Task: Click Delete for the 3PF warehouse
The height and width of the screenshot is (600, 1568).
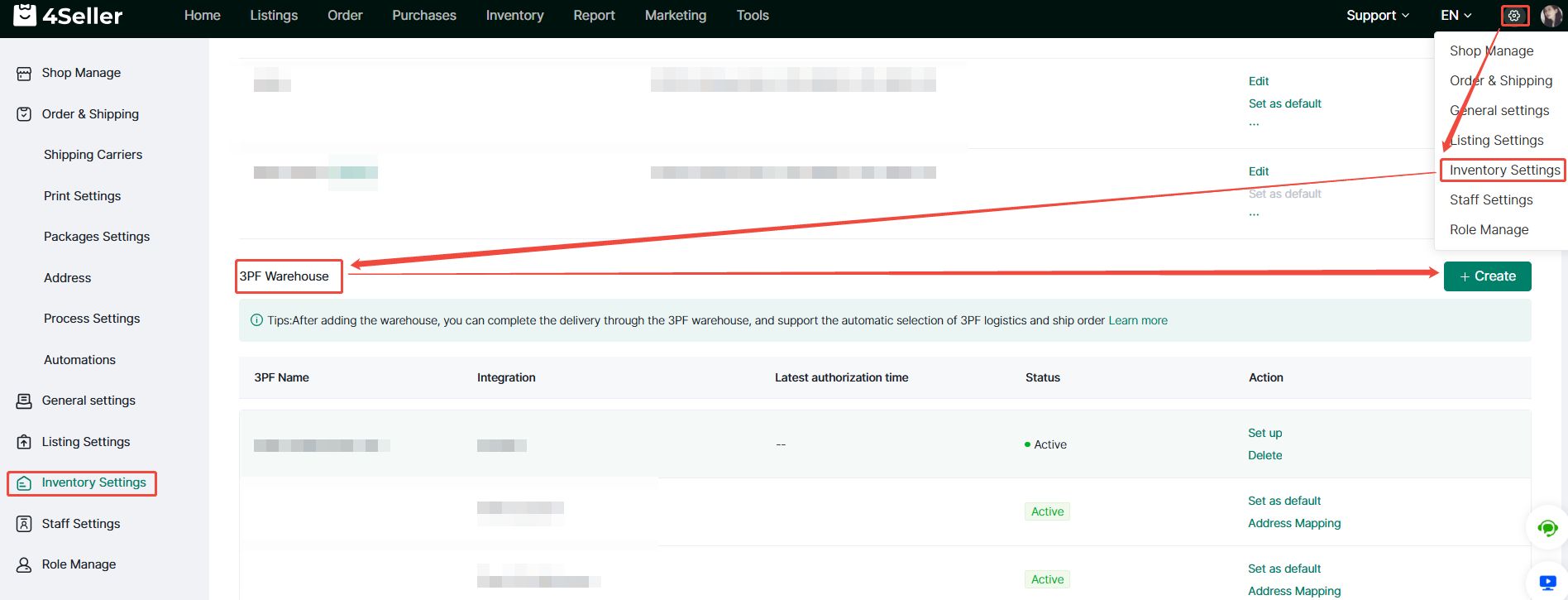Action: coord(1264,455)
